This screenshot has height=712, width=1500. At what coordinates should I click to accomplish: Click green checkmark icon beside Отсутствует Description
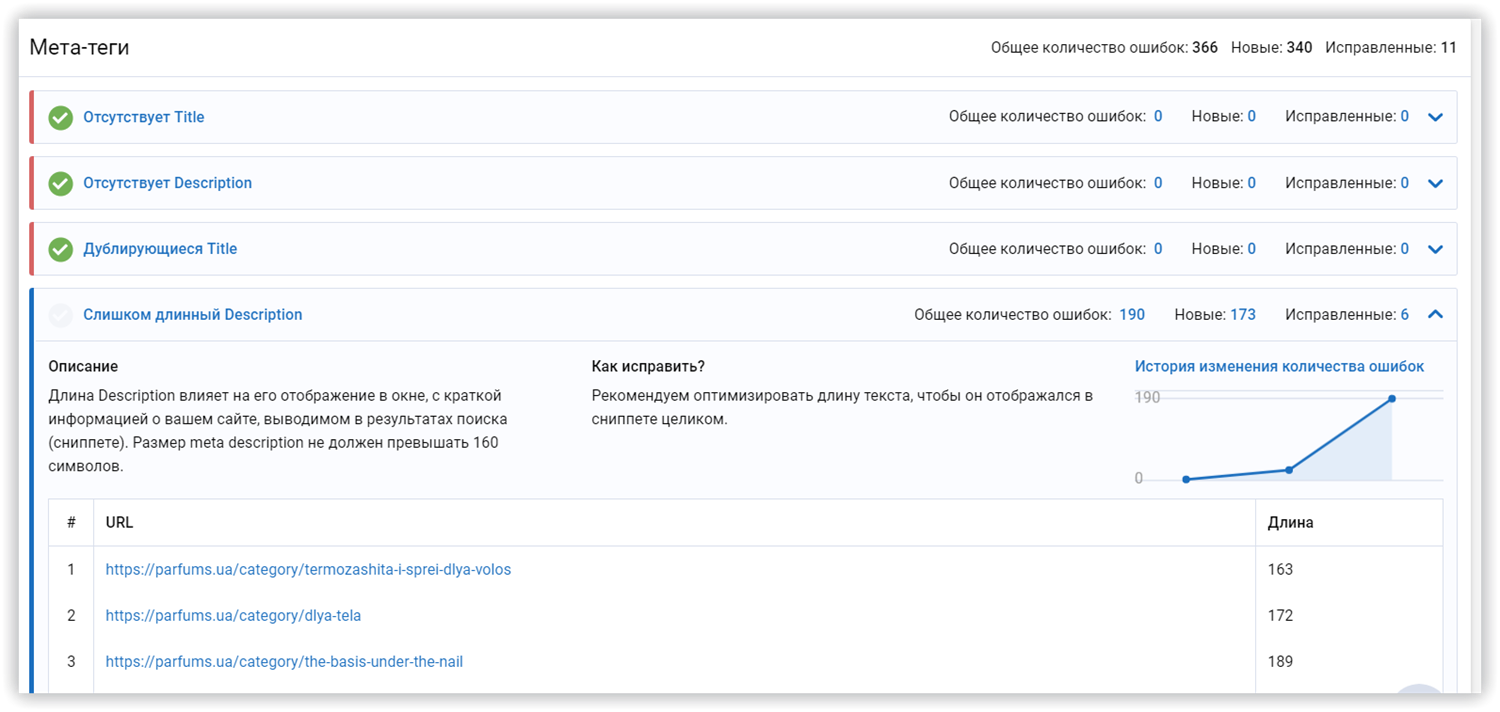click(61, 183)
